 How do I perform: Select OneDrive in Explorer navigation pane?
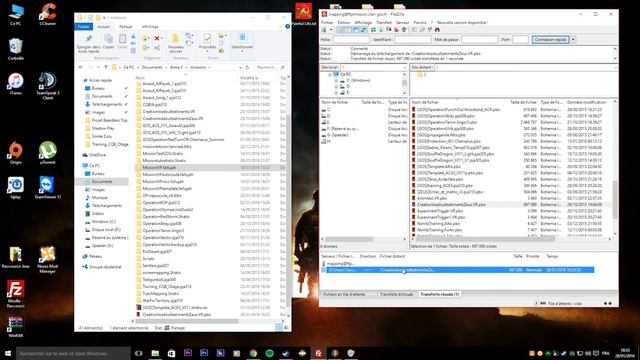[97, 155]
